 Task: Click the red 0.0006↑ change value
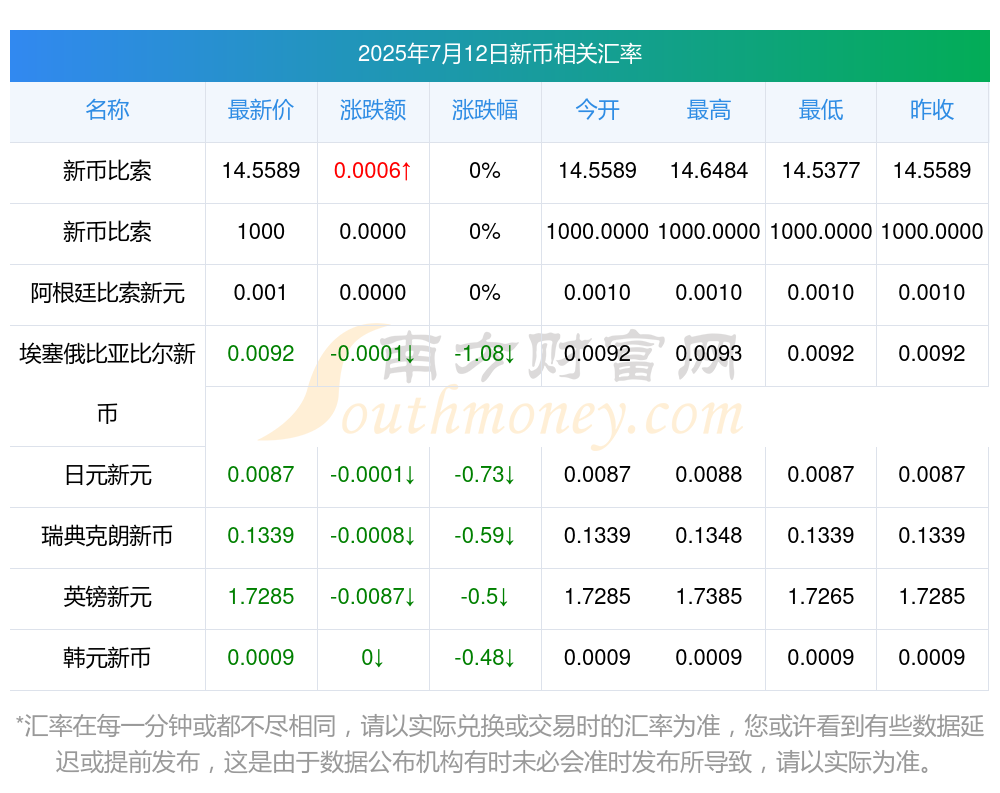pos(373,170)
